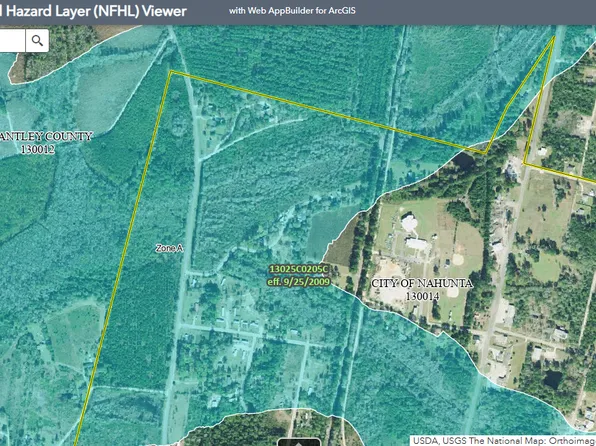
Task: Click 'with Web AppBuilder for ArcGIS' subtitle
Action: 292,11
